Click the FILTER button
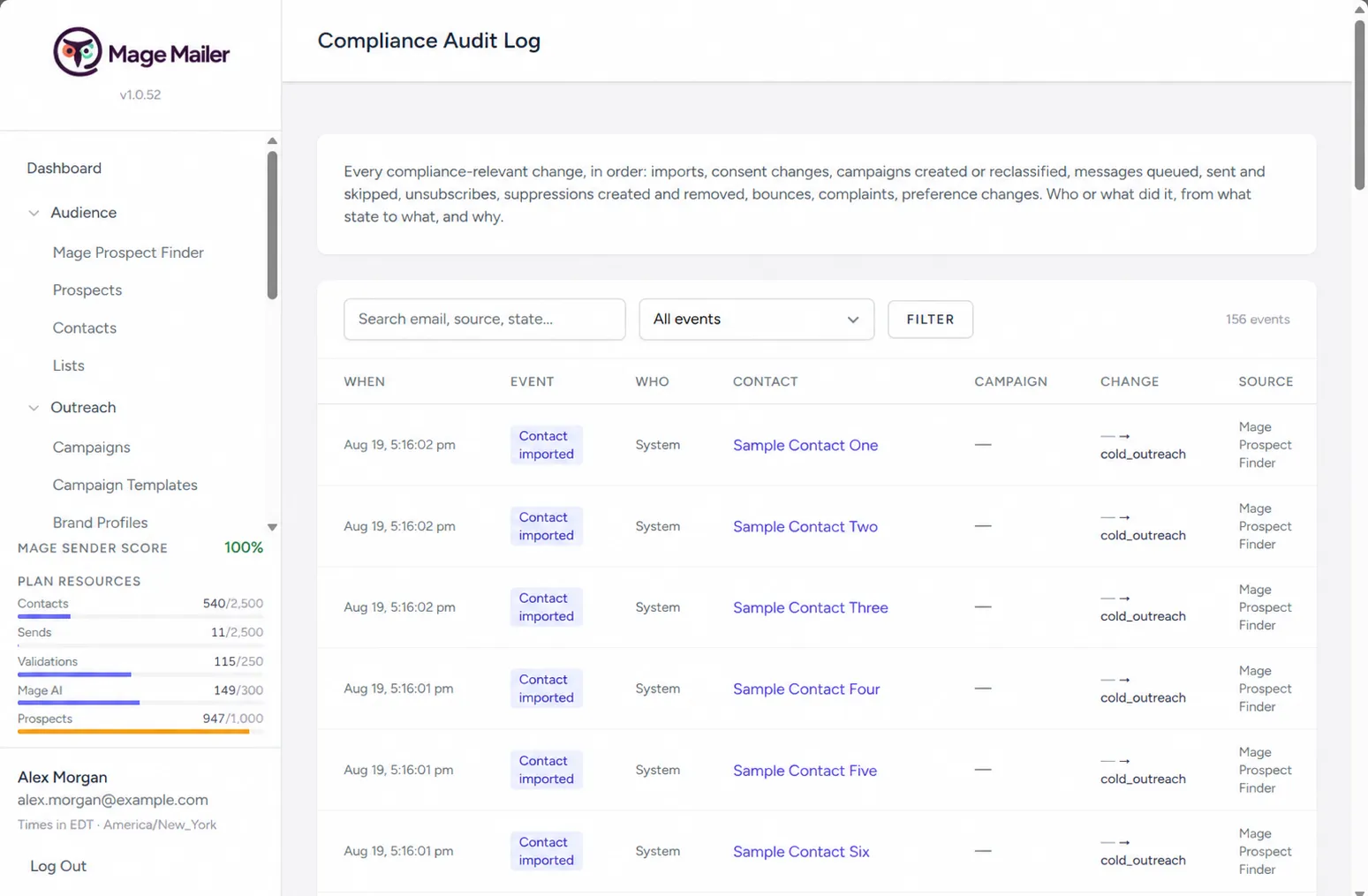Screen dimensions: 1368x896 pos(930,320)
